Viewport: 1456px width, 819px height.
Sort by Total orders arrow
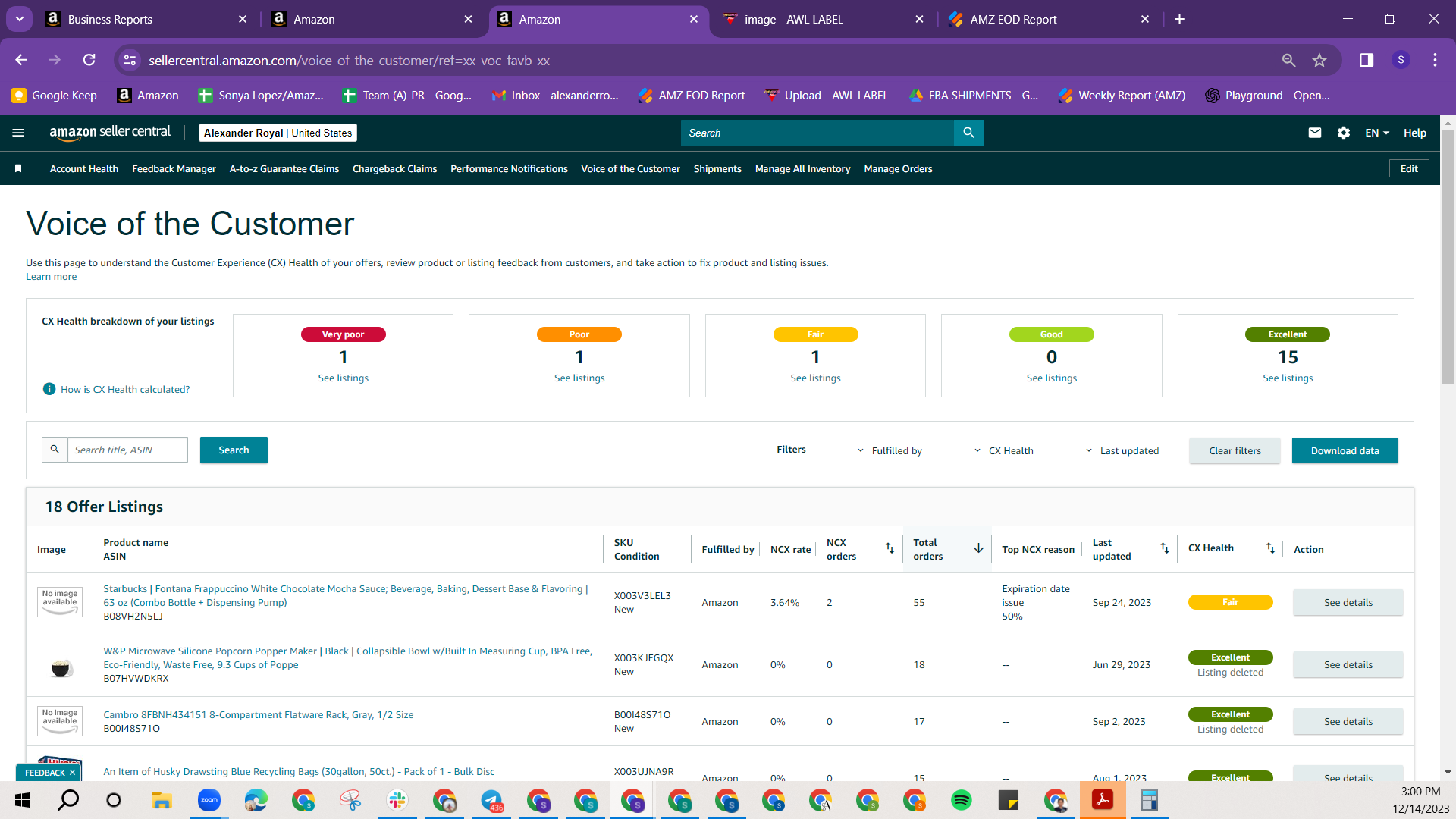(x=978, y=548)
